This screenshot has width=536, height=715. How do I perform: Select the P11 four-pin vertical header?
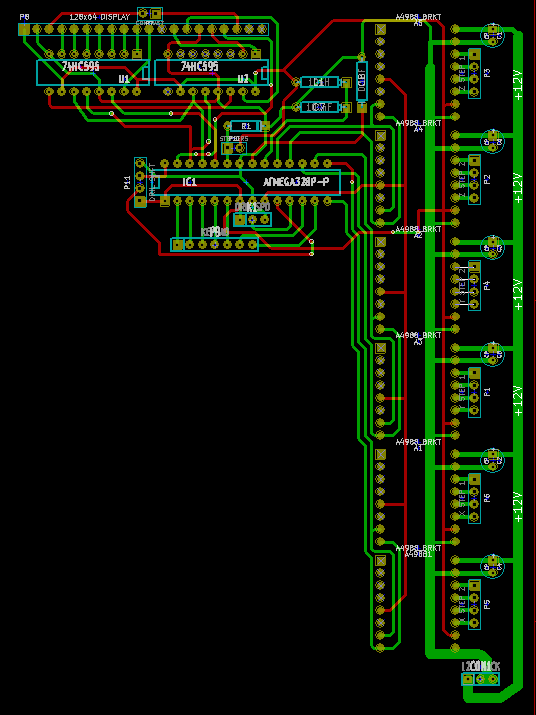click(141, 182)
